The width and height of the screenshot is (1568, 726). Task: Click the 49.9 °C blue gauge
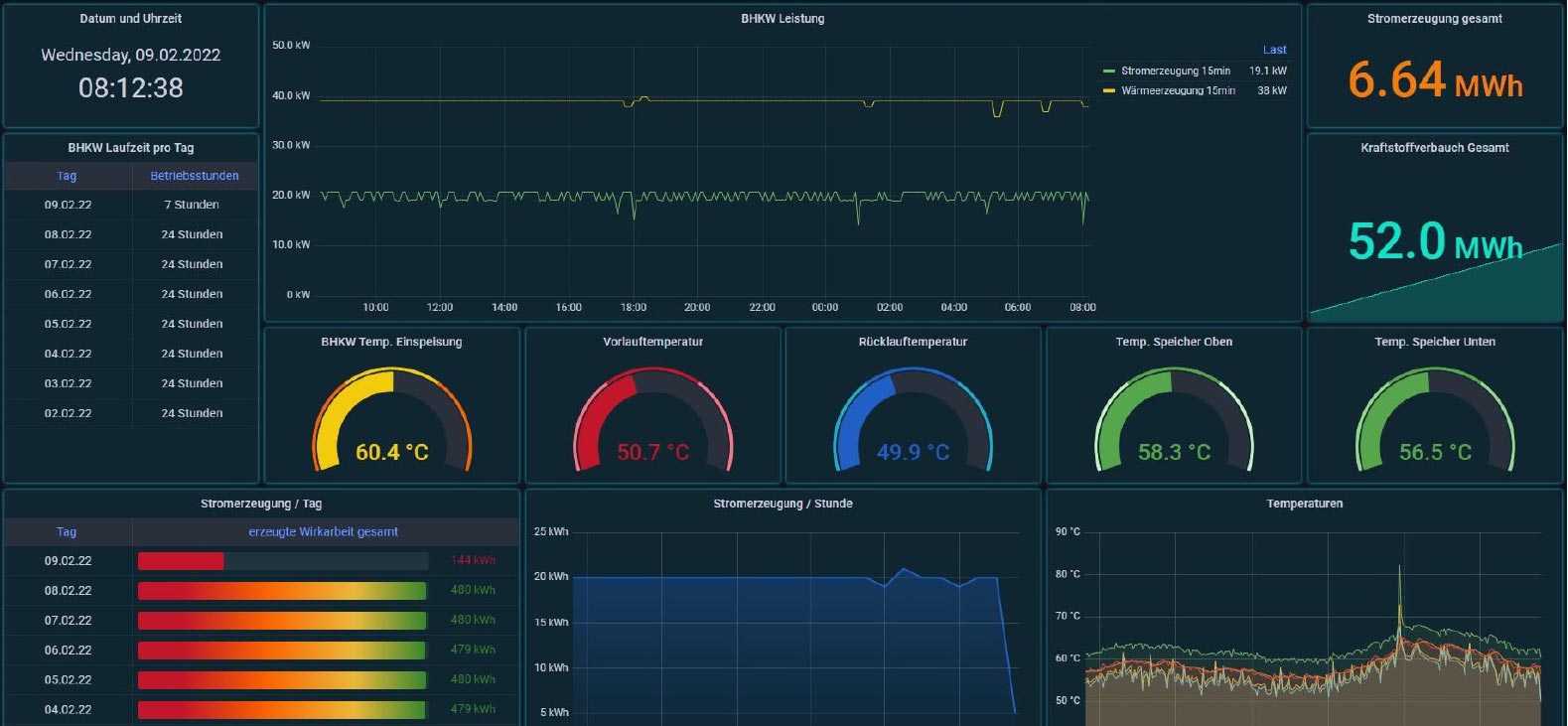[x=913, y=419]
